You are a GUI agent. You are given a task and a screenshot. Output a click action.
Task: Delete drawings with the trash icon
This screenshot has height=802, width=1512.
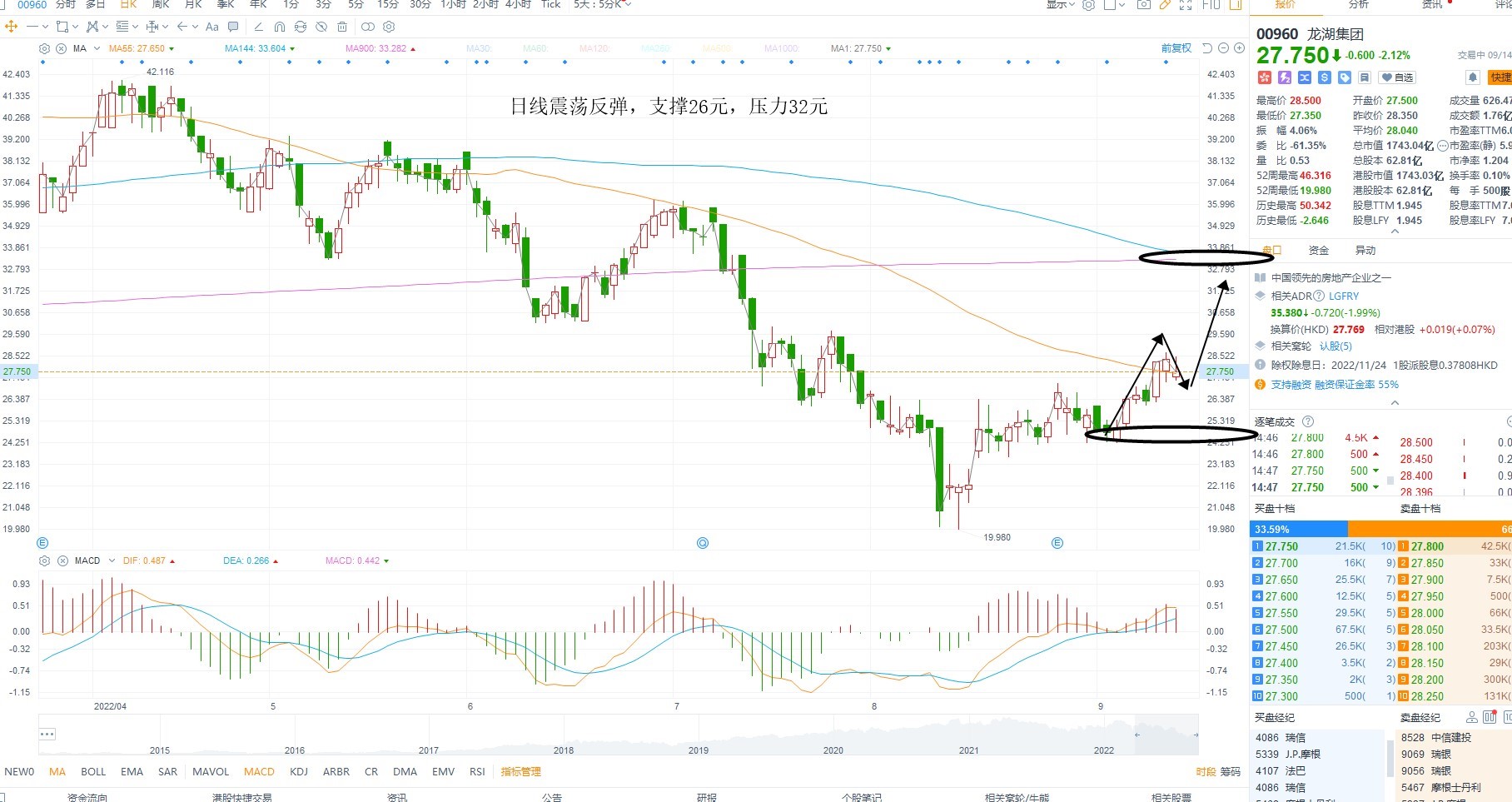342,27
